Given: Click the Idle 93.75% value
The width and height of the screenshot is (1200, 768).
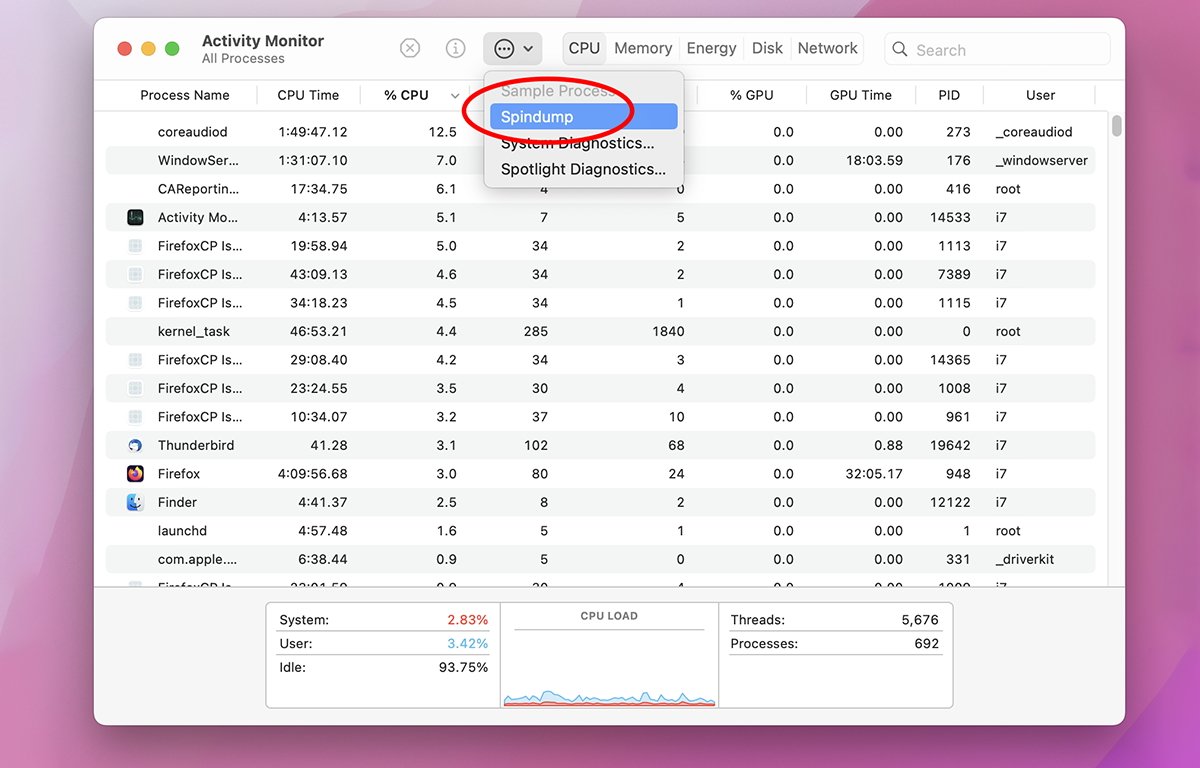Looking at the screenshot, I should pyautogui.click(x=463, y=667).
